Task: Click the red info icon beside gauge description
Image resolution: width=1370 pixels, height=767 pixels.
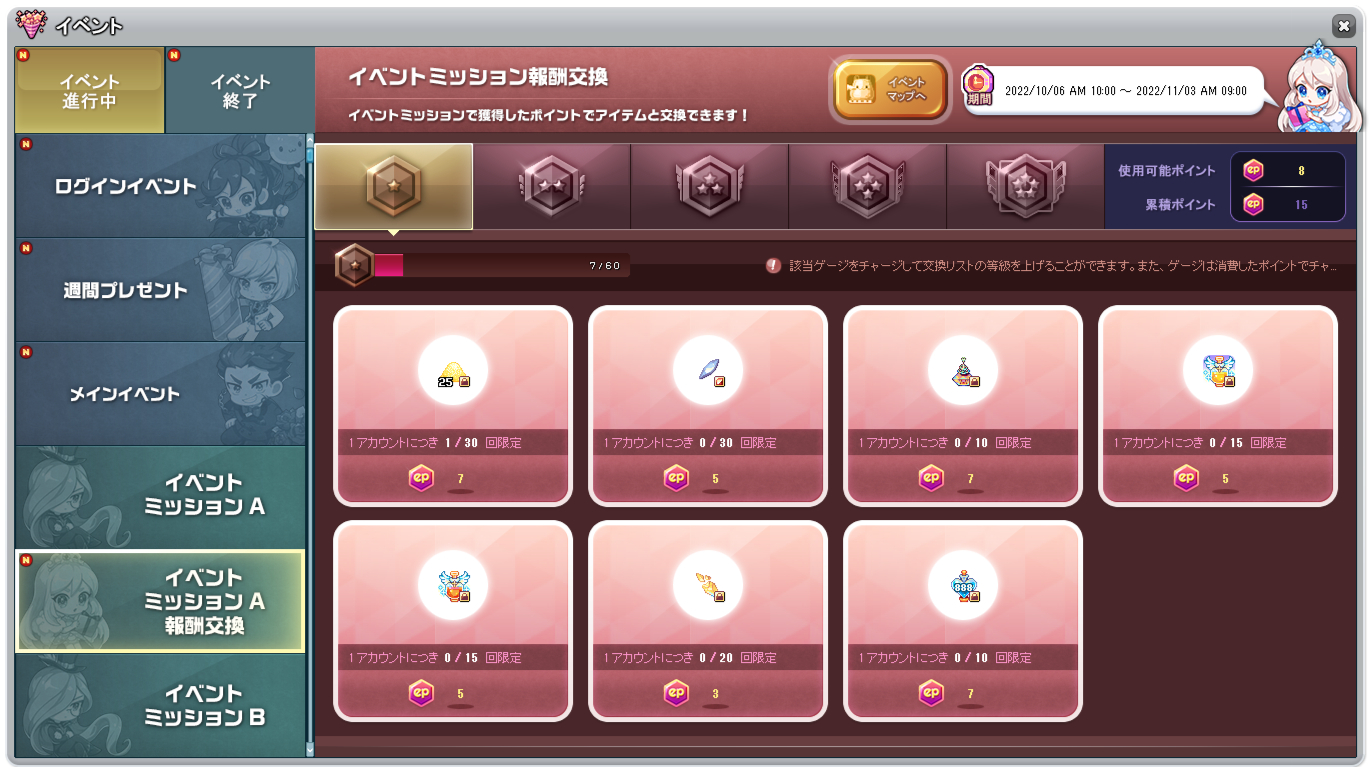Action: point(773,266)
